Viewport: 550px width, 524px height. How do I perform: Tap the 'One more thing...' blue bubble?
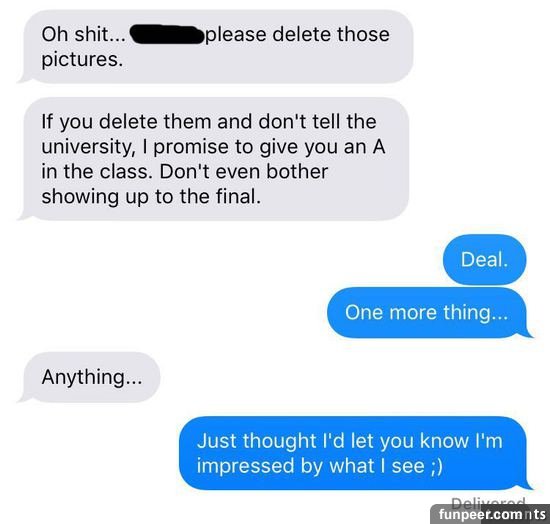[430, 313]
